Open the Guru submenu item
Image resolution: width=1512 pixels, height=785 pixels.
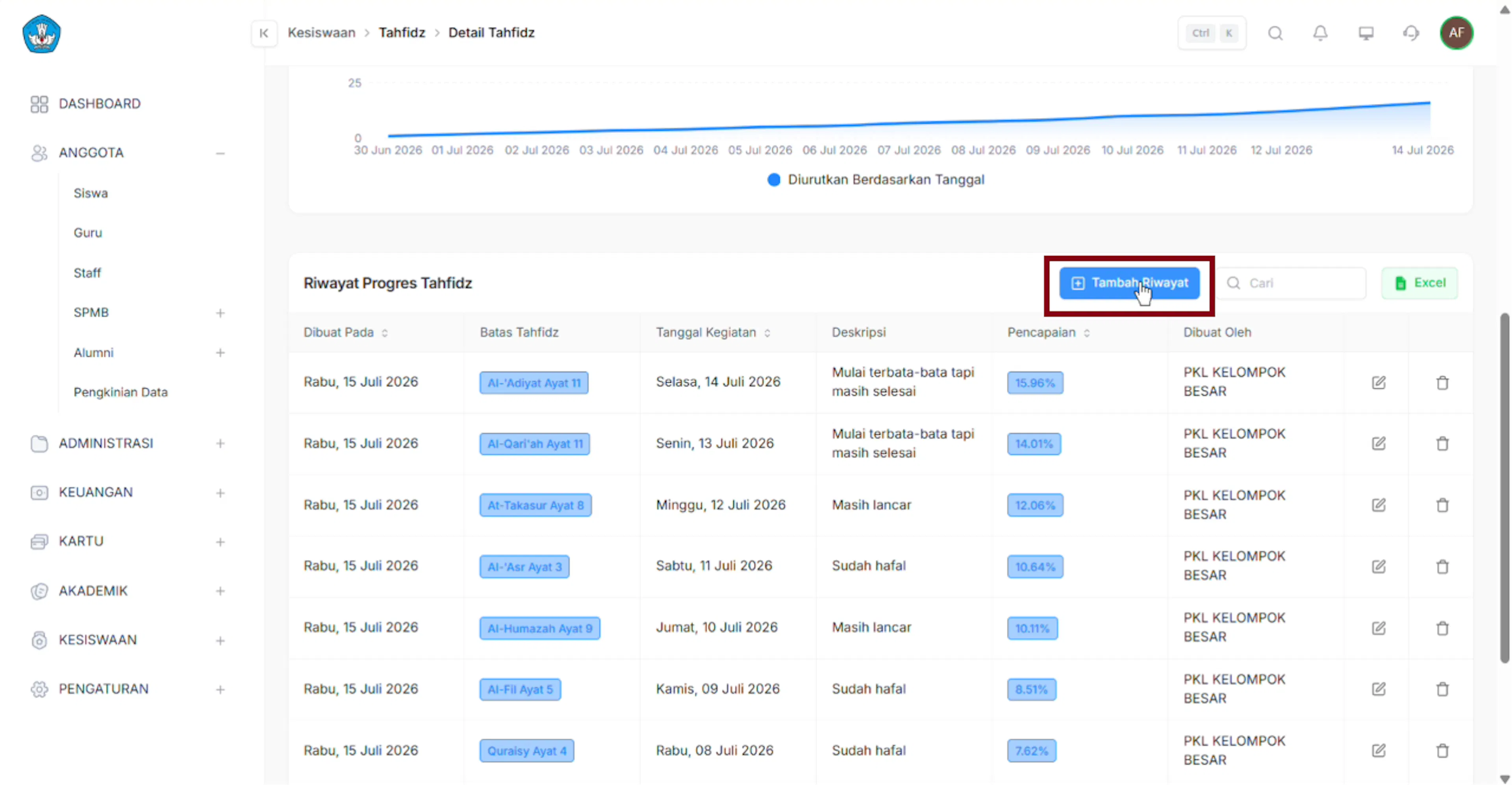pos(87,233)
